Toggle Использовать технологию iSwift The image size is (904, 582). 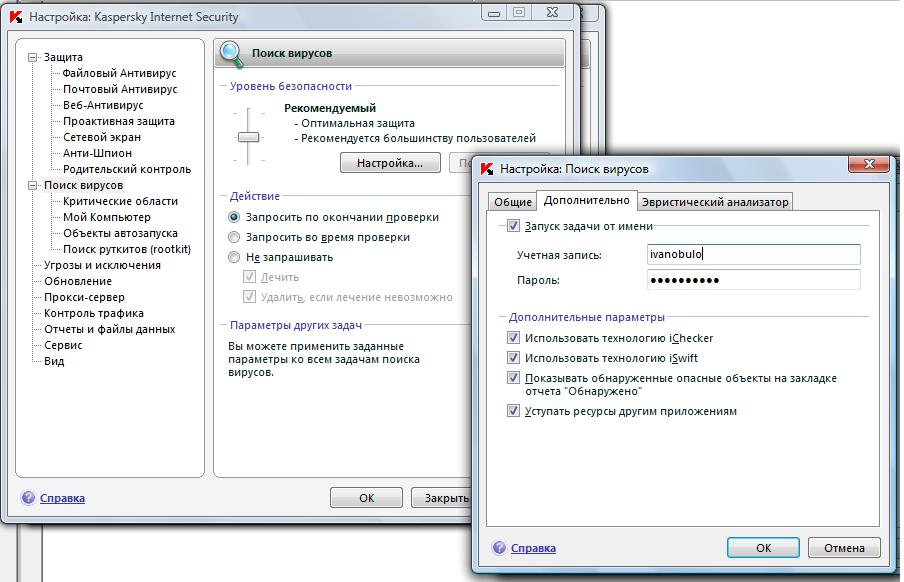click(513, 358)
